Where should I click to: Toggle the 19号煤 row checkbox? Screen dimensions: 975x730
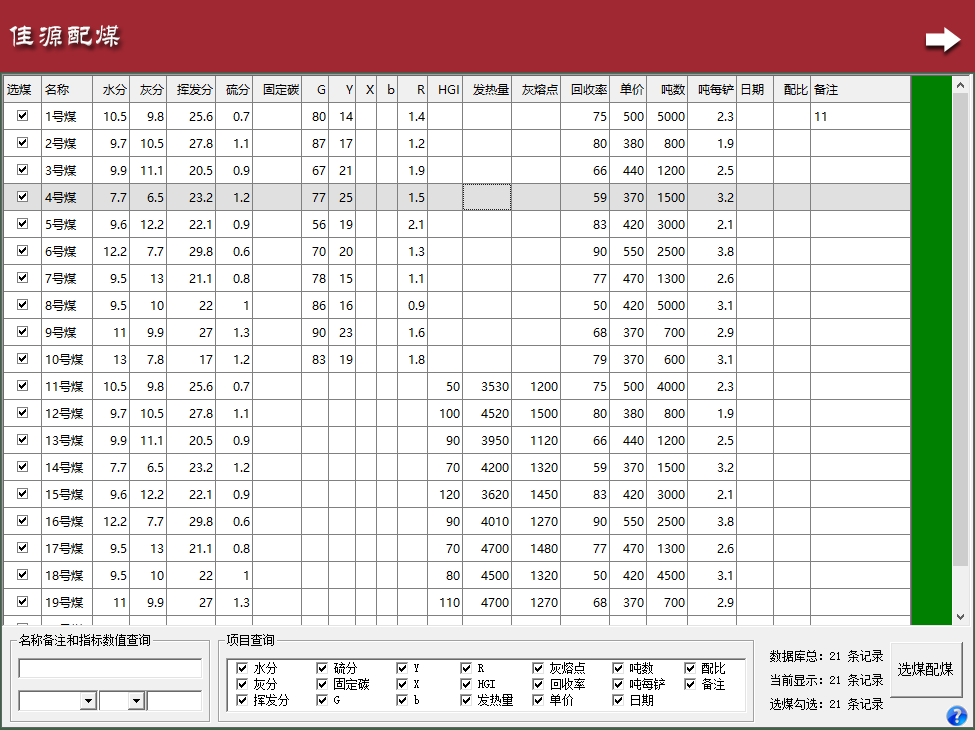click(22, 602)
